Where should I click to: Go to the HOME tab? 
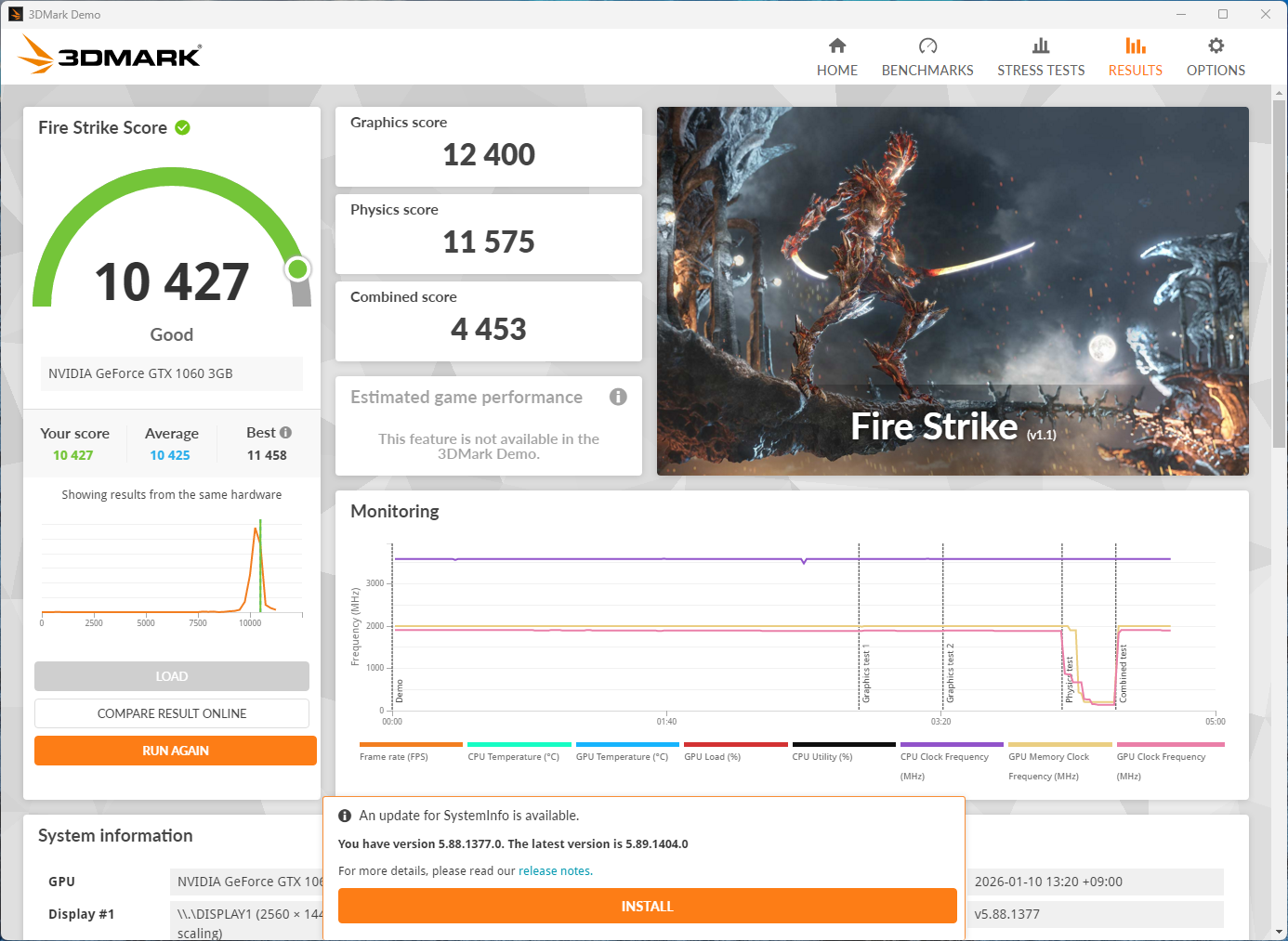[836, 57]
